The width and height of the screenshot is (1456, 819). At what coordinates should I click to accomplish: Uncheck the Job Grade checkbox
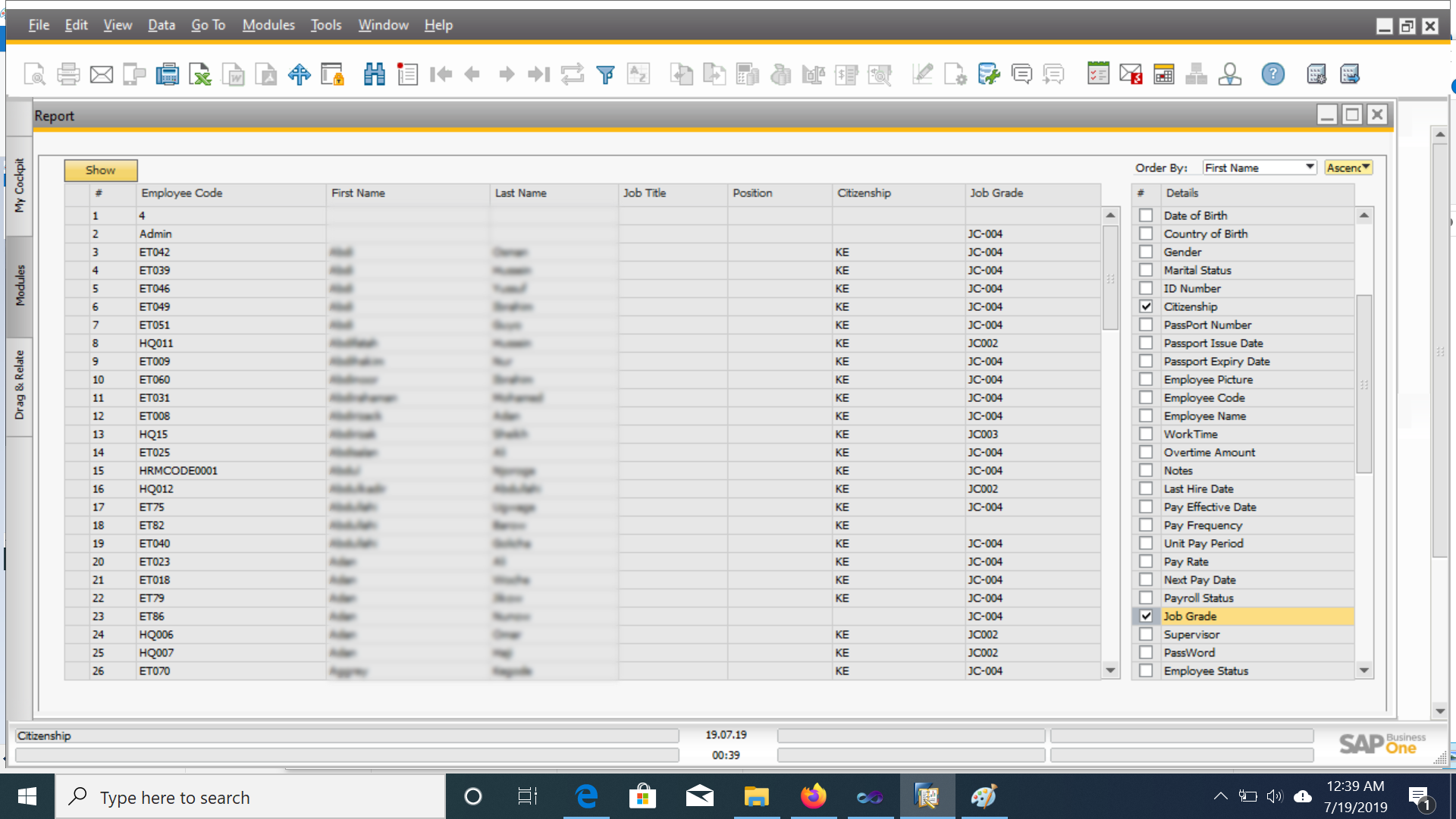coord(1146,616)
